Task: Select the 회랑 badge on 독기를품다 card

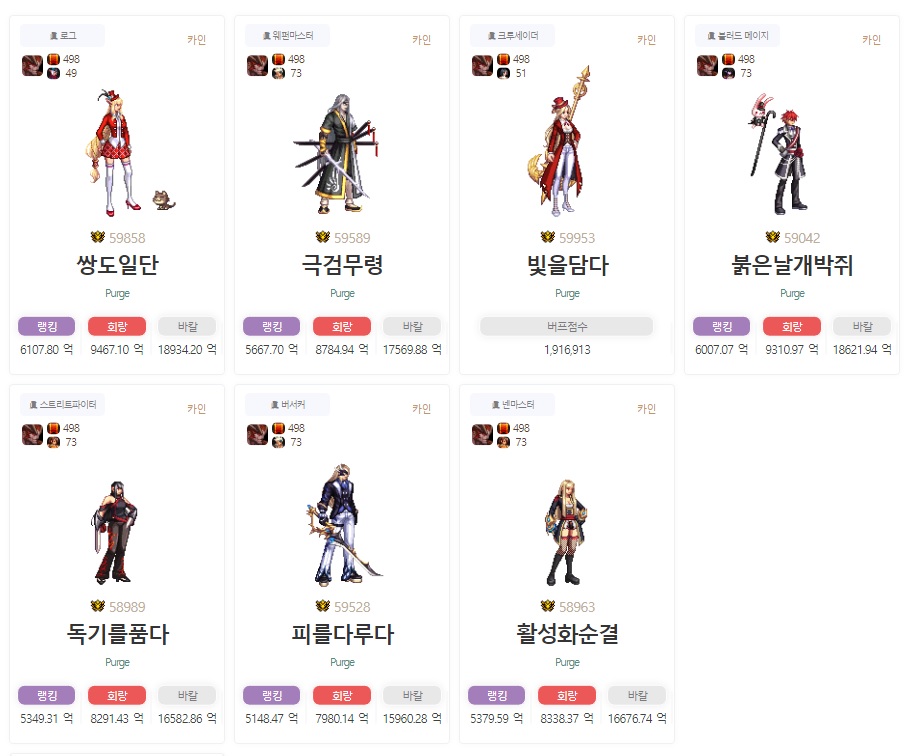Action: point(117,695)
